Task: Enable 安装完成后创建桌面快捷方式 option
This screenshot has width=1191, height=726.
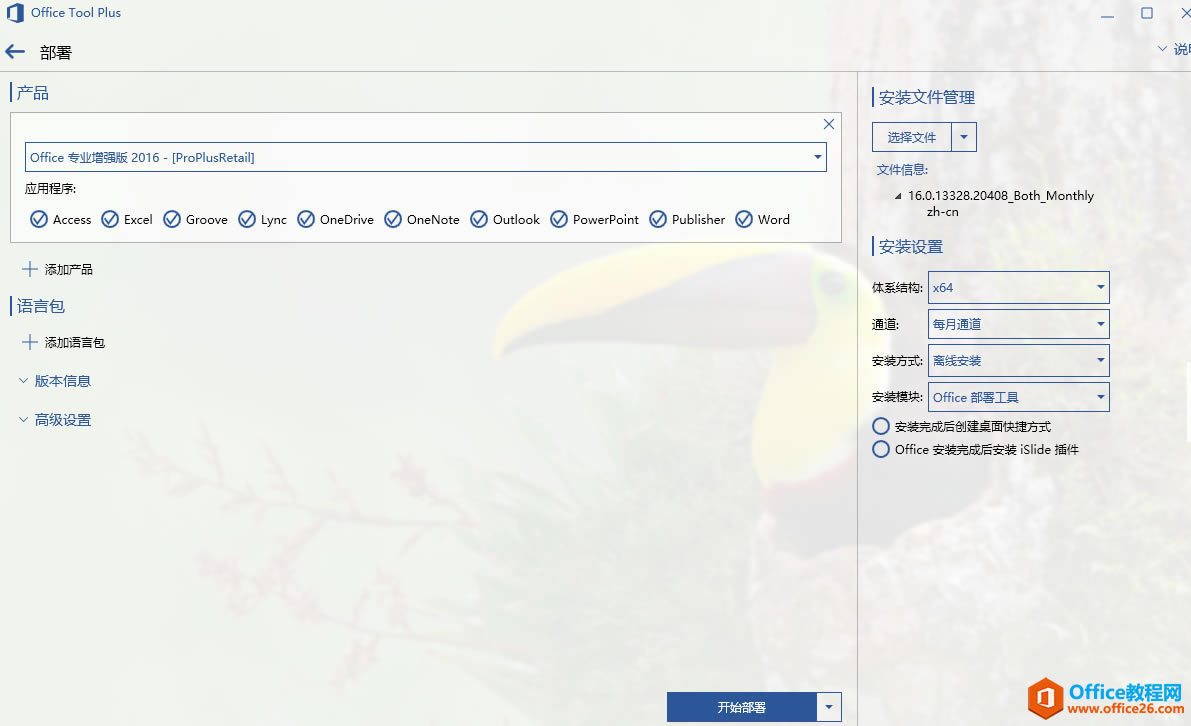Action: pos(881,426)
